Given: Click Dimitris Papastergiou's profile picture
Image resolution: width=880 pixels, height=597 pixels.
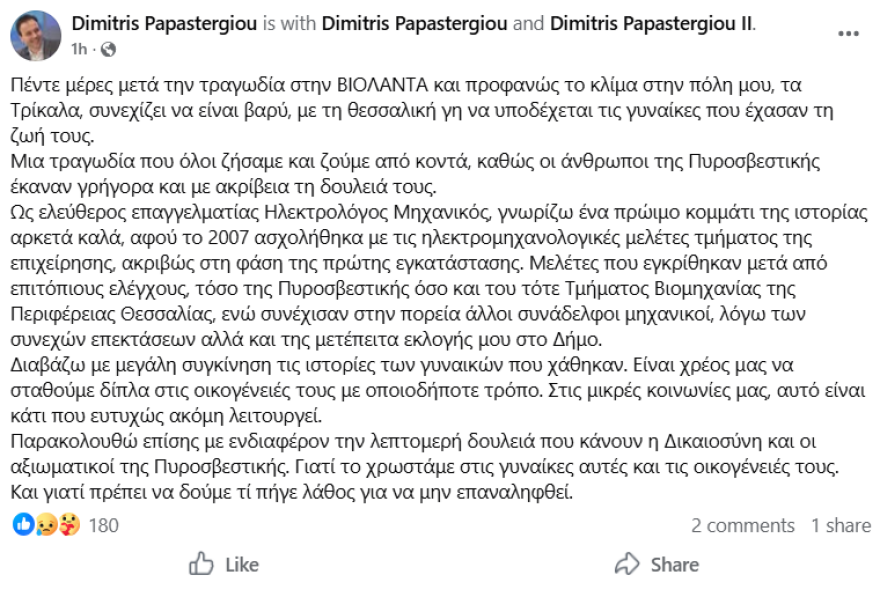Looking at the screenshot, I should (37, 32).
